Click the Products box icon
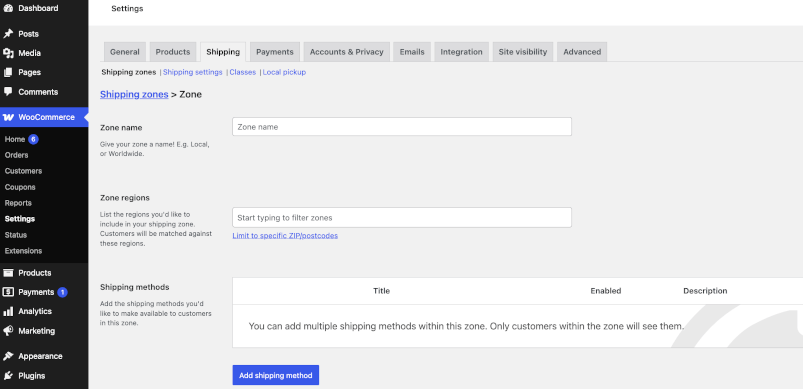This screenshot has height=389, width=803. [x=8, y=273]
